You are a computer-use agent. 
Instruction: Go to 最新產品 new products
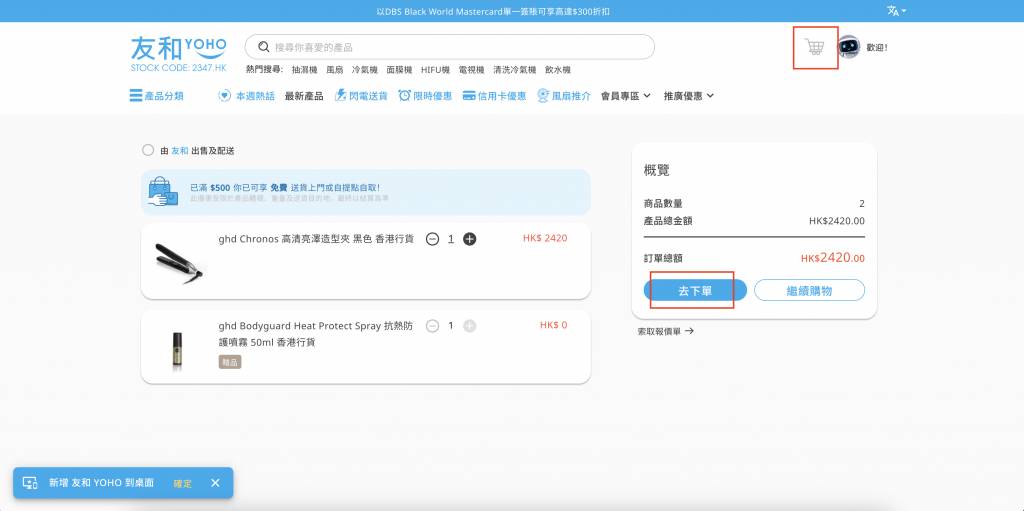304,96
